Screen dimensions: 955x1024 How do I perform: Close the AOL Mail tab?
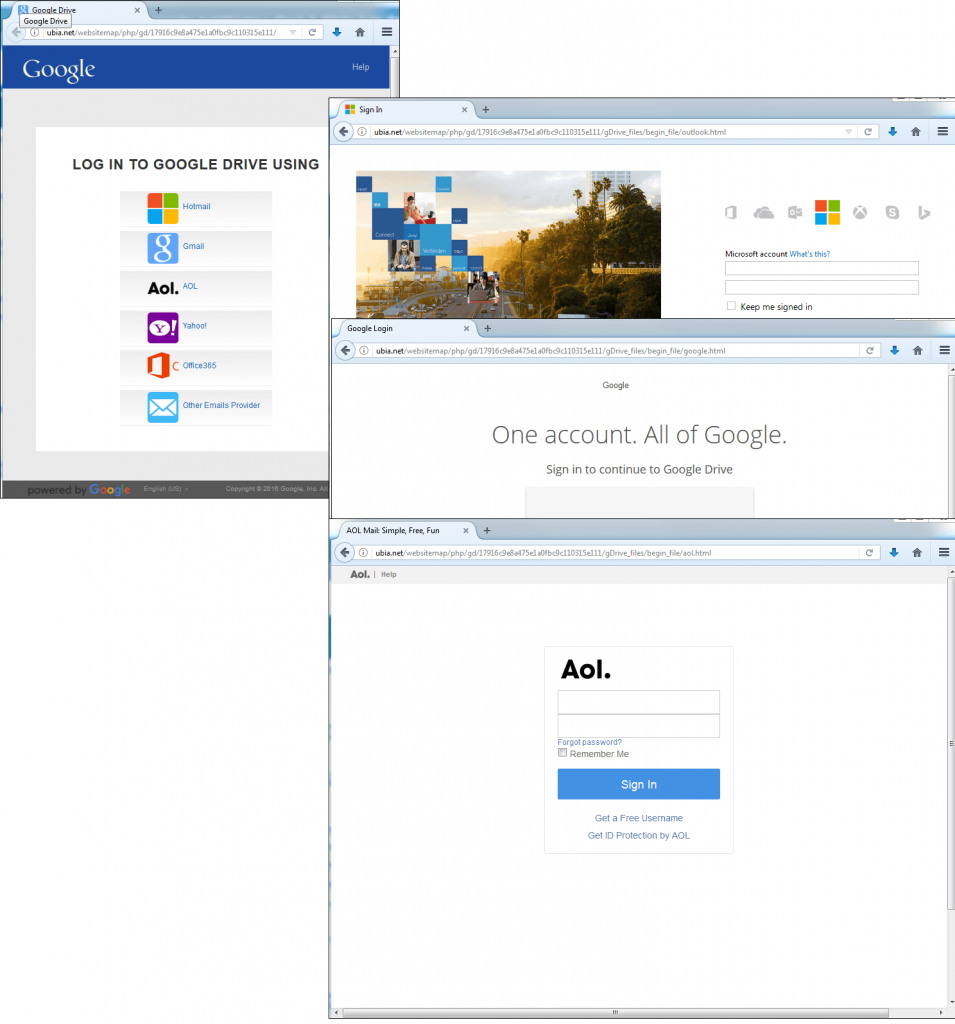point(466,530)
